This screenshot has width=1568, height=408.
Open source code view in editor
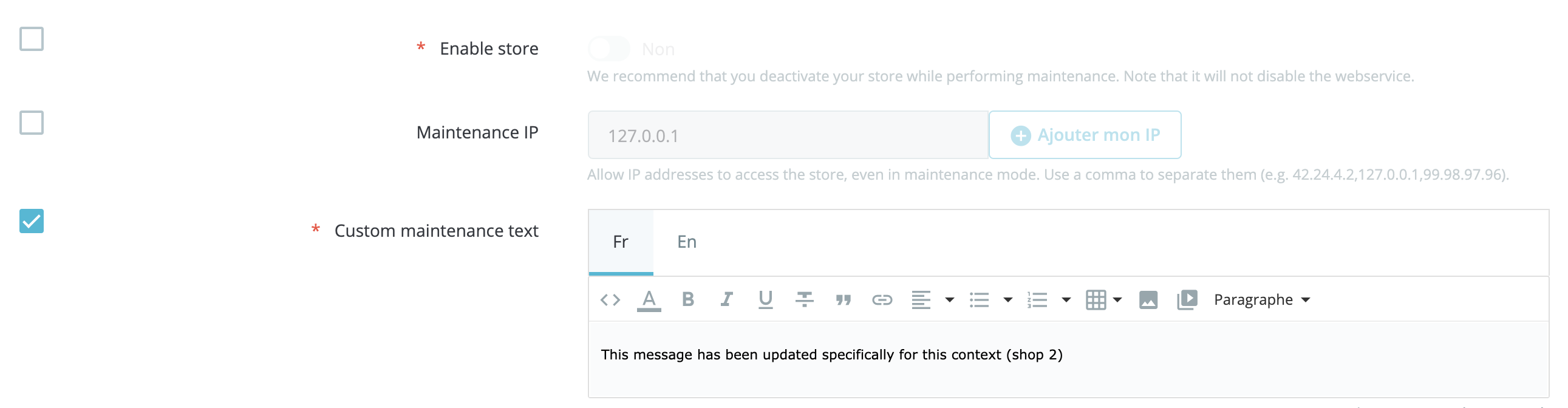[610, 299]
